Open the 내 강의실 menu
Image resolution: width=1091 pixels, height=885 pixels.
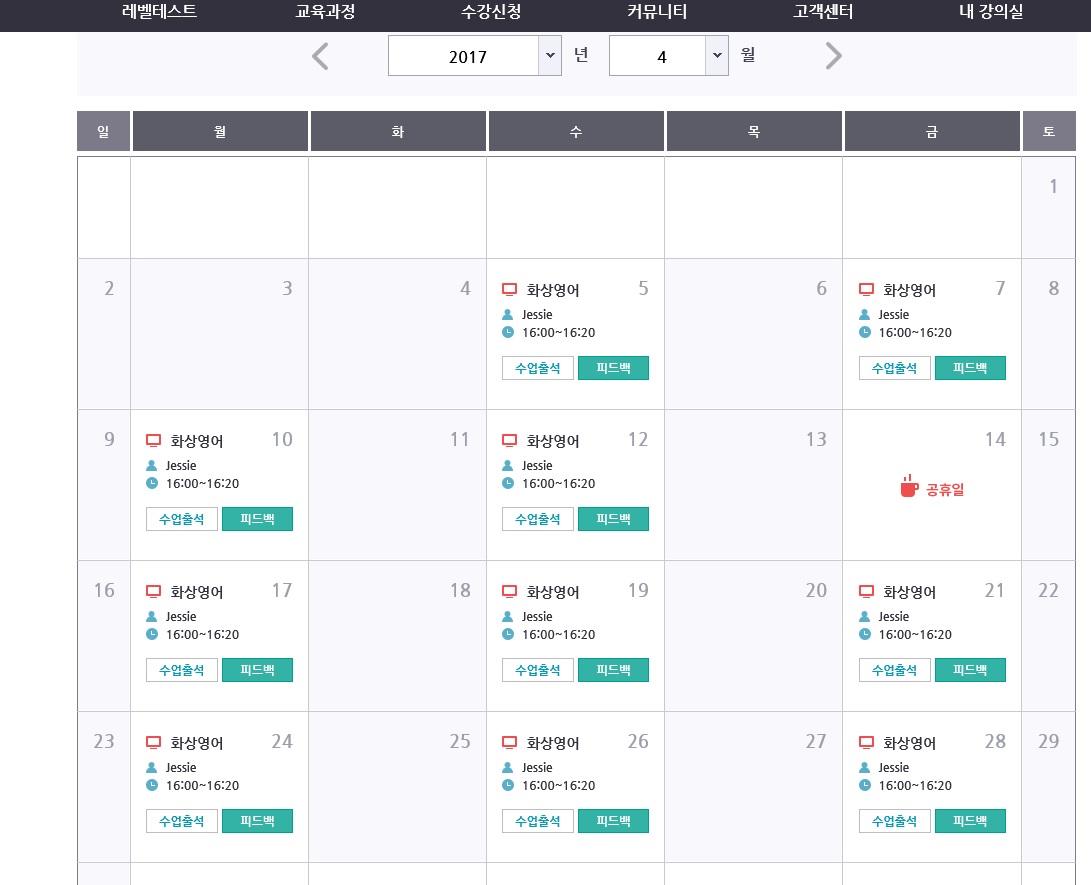click(990, 13)
